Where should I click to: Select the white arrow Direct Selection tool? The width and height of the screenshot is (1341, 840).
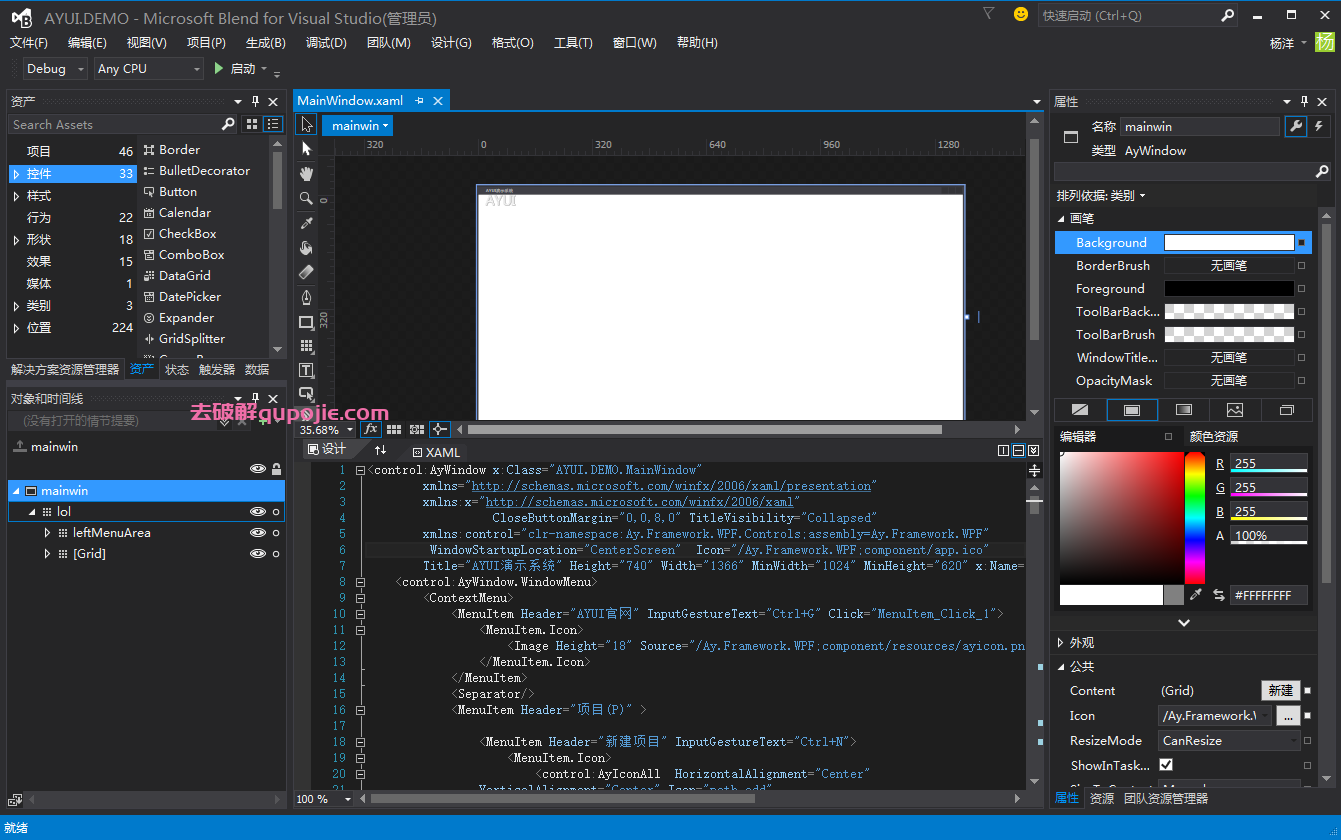coord(306,149)
